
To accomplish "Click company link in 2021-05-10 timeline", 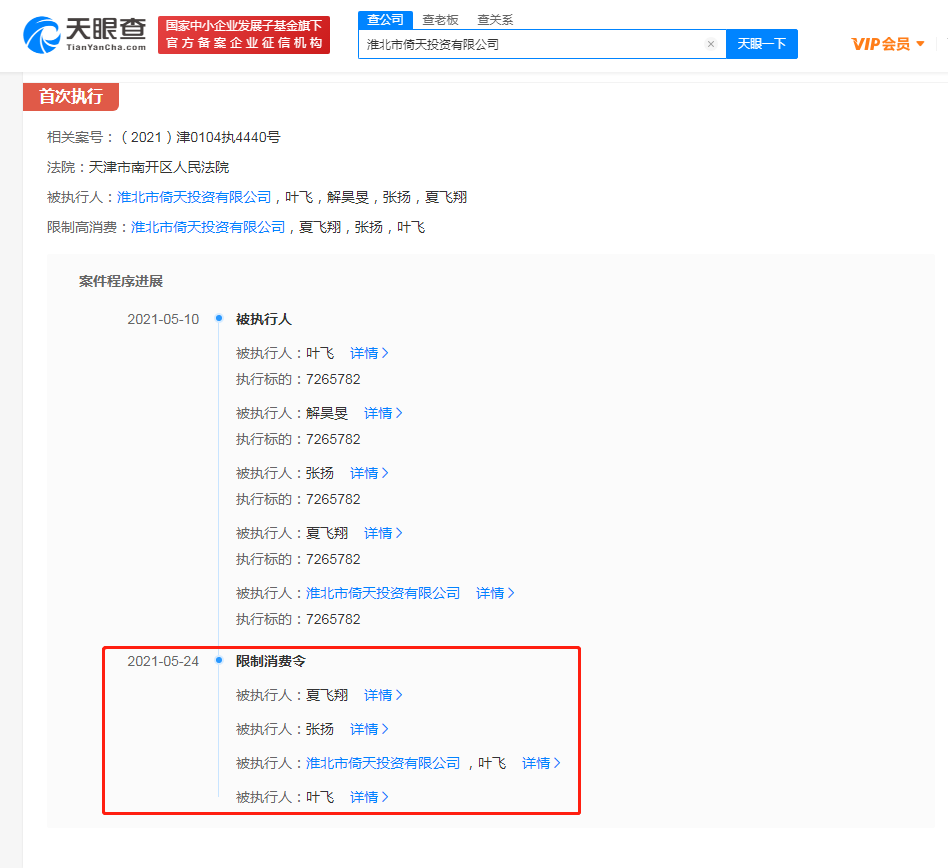I will point(383,593).
